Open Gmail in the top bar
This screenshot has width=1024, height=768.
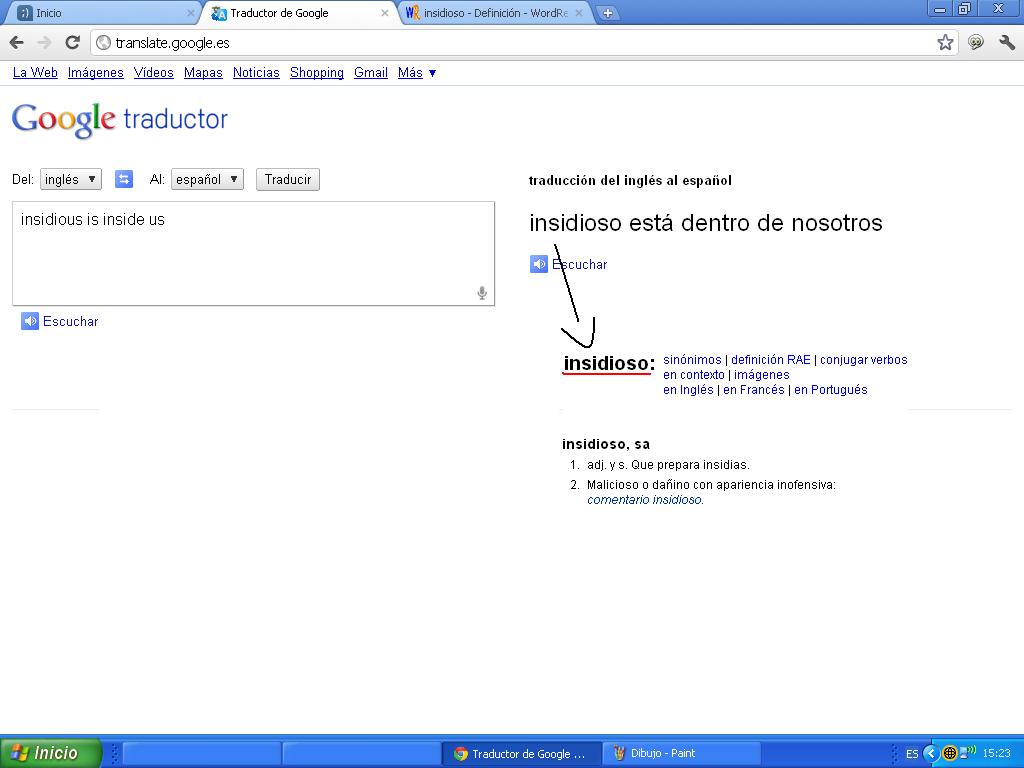pos(371,72)
